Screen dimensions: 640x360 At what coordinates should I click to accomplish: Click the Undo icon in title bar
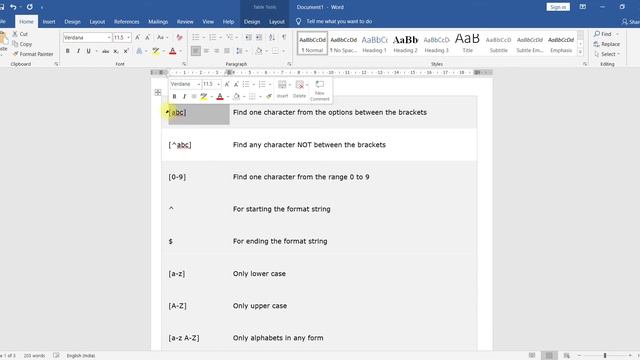click(x=13, y=7)
